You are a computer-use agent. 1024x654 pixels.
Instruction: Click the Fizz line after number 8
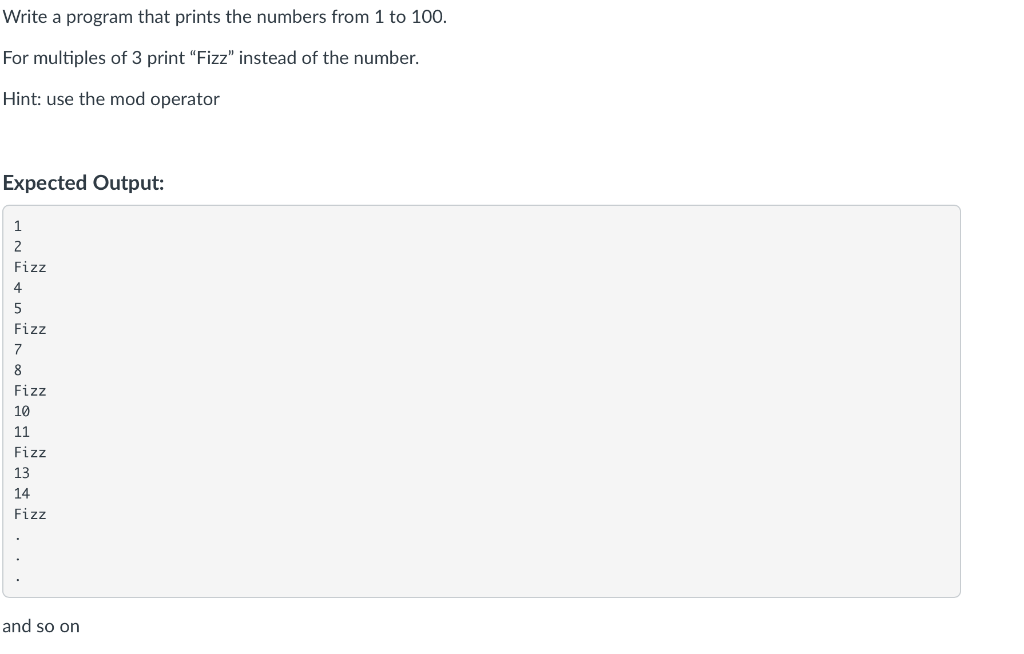coord(30,391)
